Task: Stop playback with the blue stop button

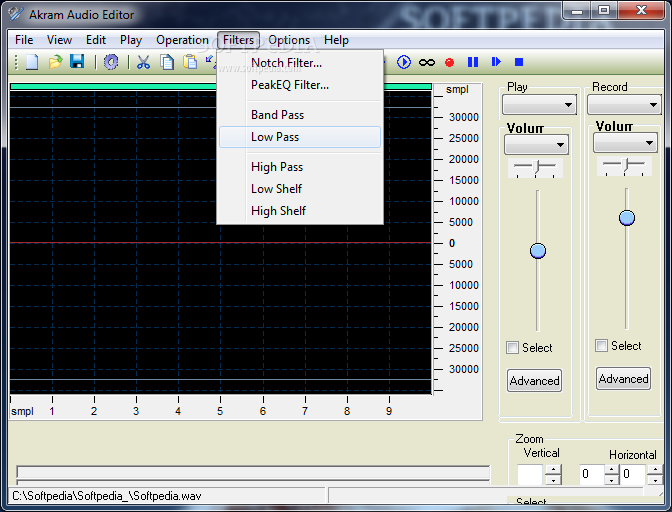Action: click(x=519, y=63)
